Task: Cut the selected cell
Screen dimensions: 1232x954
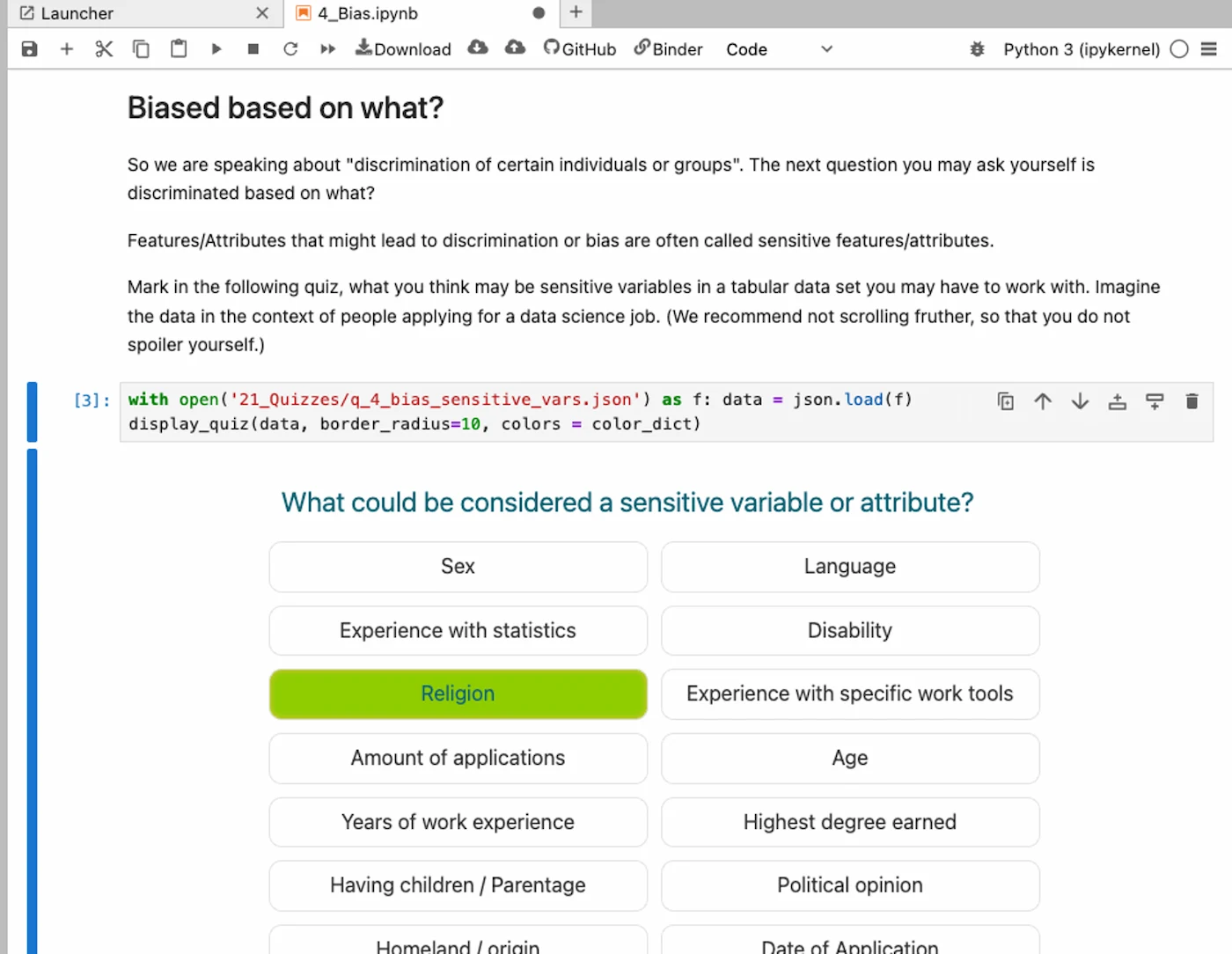Action: (x=104, y=49)
